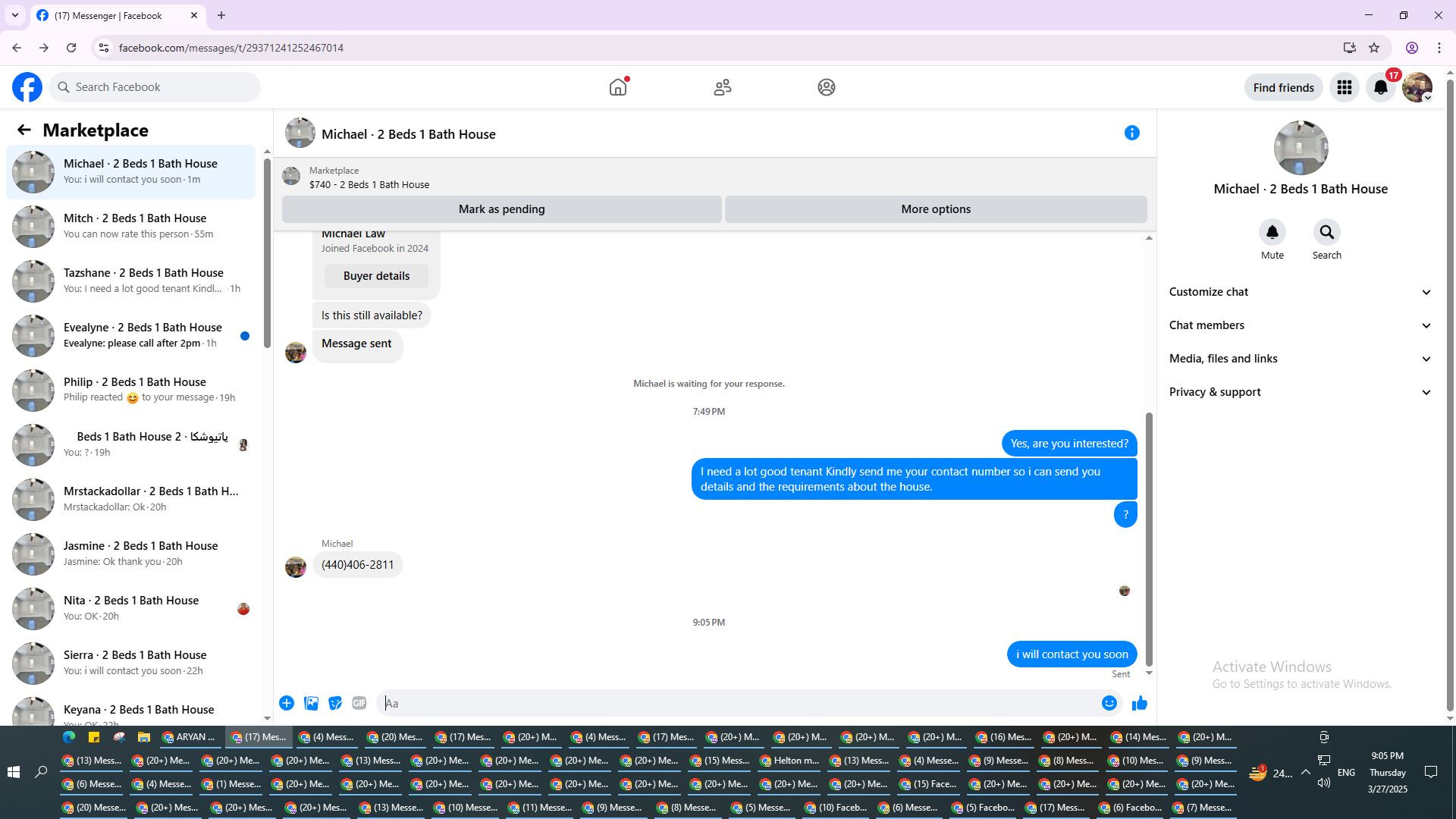
Task: Open Groups icon in top navigation
Action: [827, 87]
